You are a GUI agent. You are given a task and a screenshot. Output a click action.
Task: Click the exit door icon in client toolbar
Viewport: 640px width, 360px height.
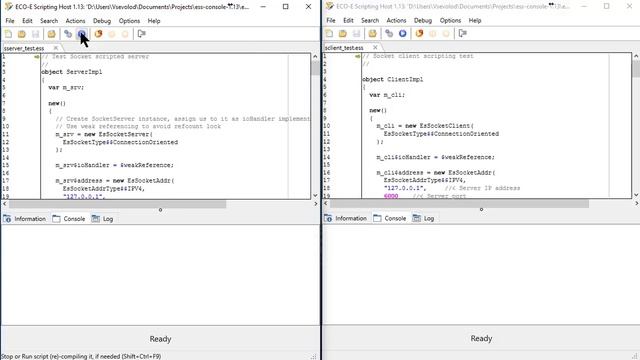coord(462,33)
